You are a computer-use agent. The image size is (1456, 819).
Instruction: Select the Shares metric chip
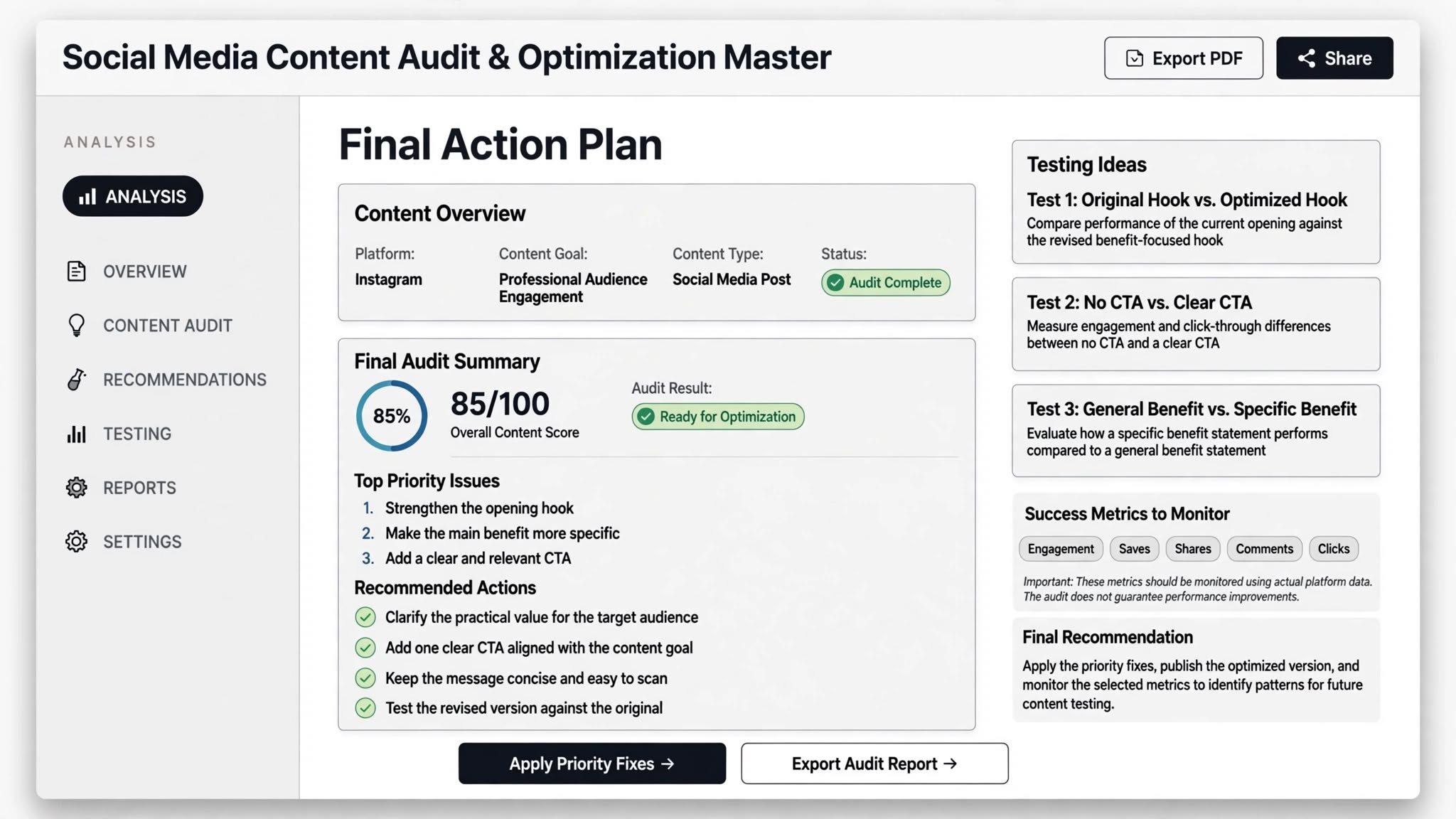pyautogui.click(x=1193, y=549)
